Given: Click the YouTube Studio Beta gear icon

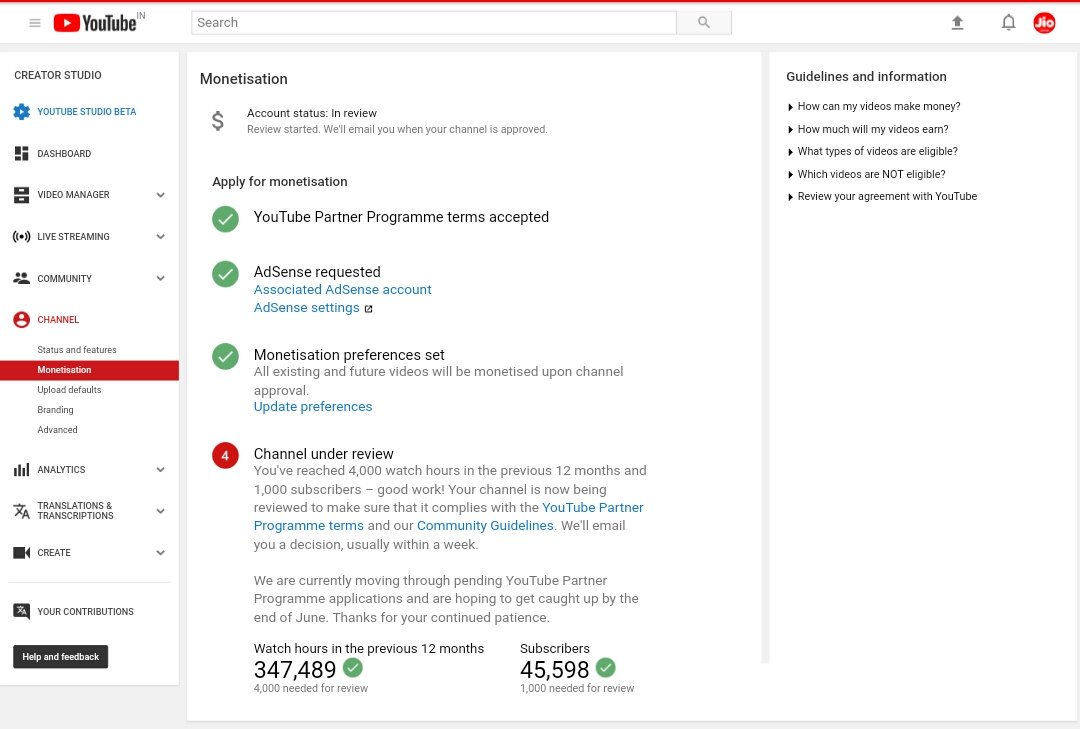Looking at the screenshot, I should tap(21, 112).
